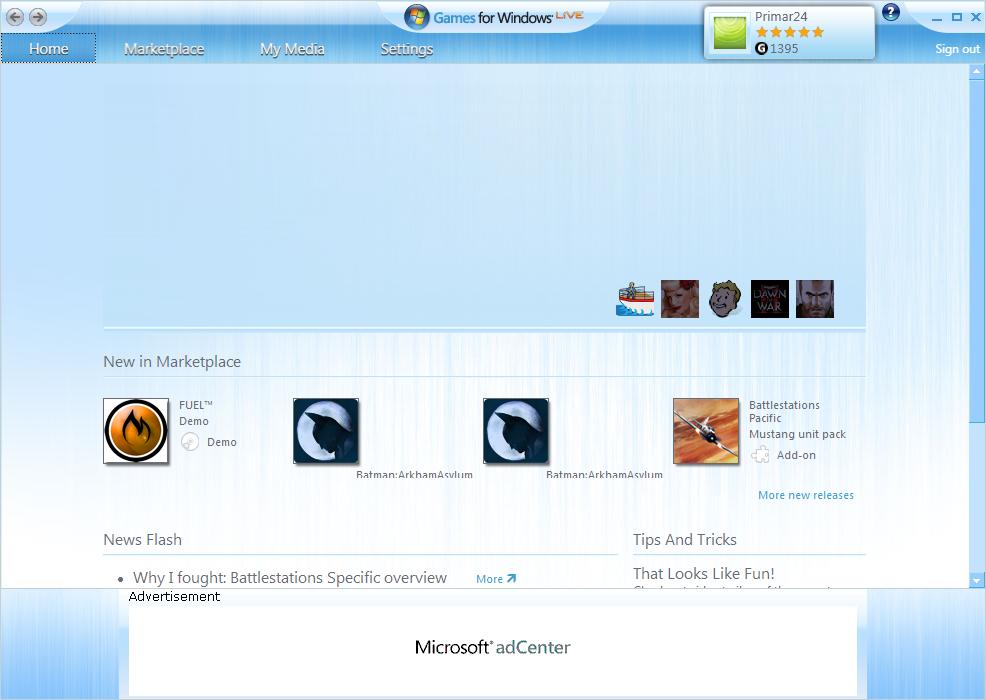This screenshot has width=986, height=700.
Task: Click the scrollbar down arrow
Action: coord(977,581)
